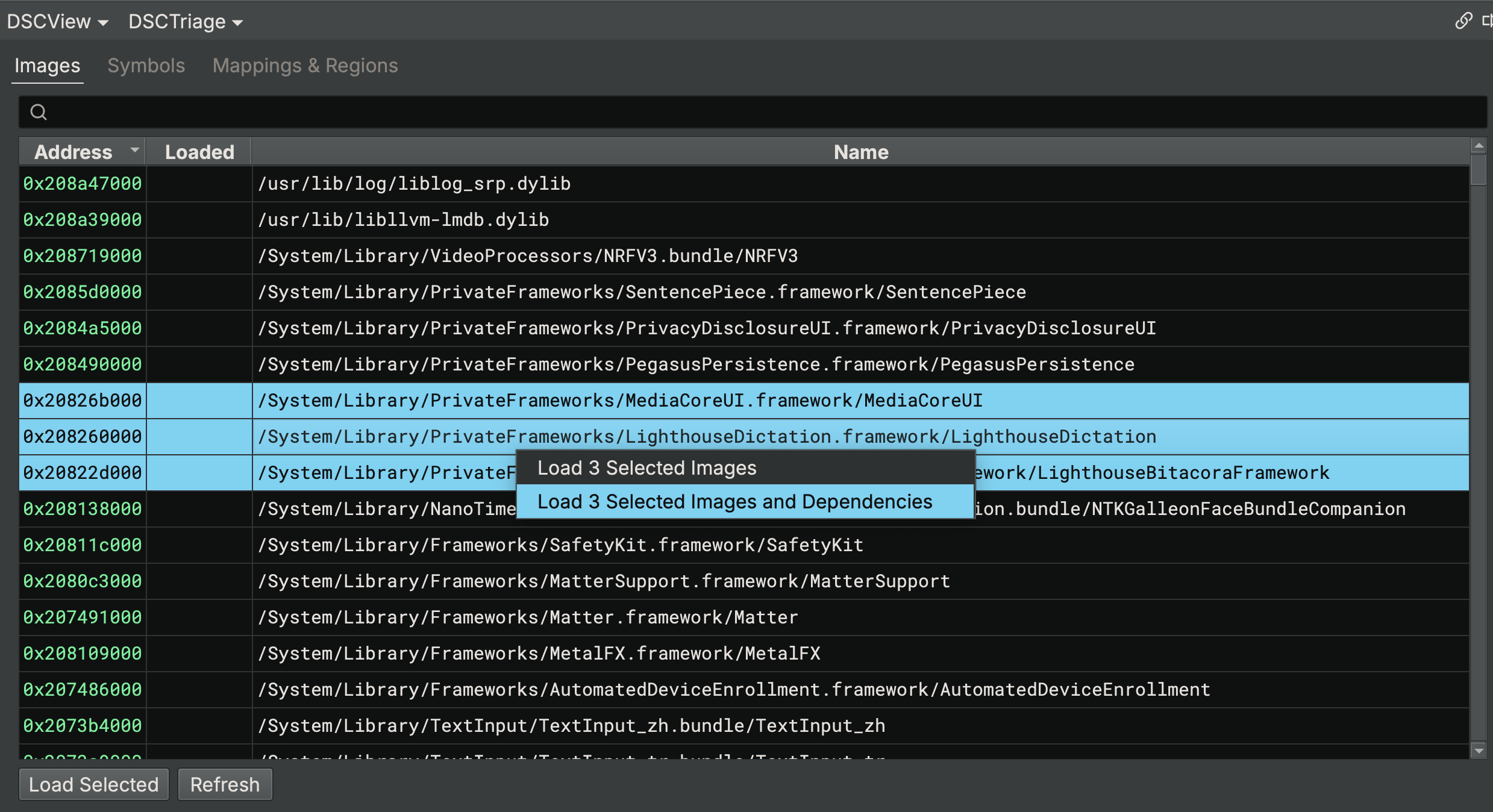Click address 0x208a39000

point(83,220)
